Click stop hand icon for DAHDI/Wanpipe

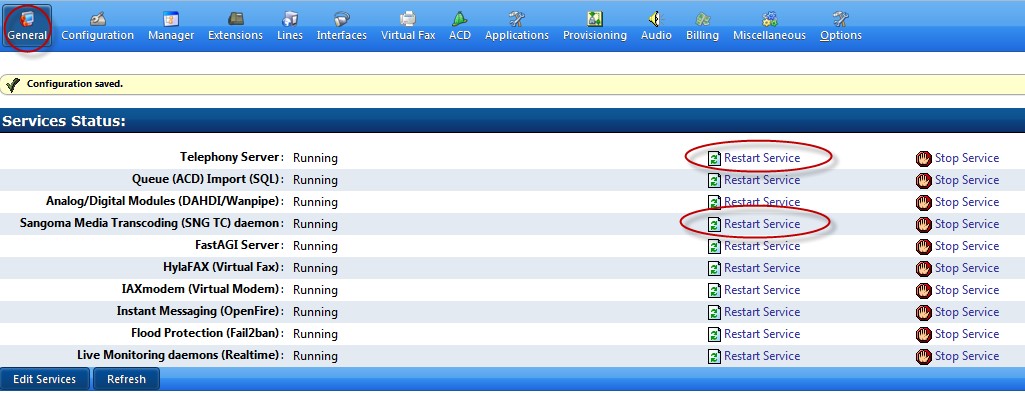click(923, 202)
